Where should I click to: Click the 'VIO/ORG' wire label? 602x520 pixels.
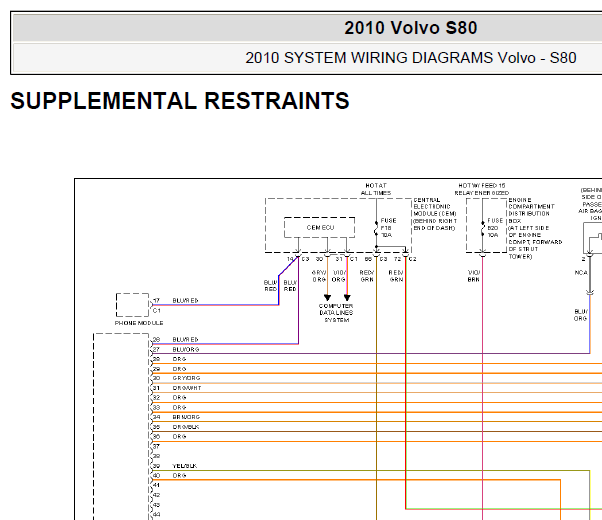[339, 276]
